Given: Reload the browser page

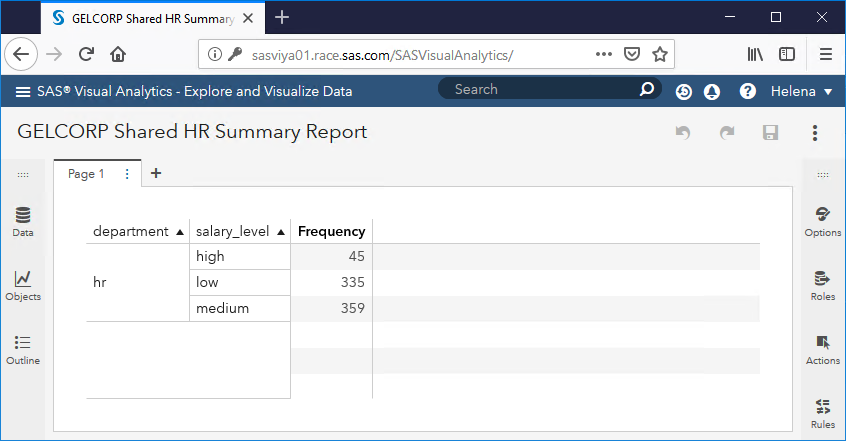Looking at the screenshot, I should 87,54.
